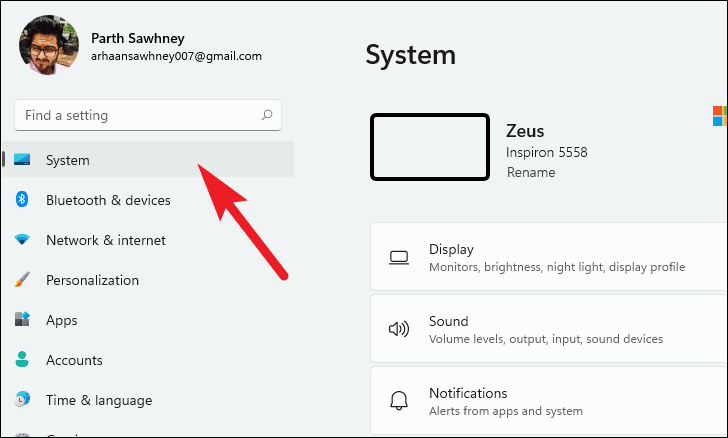Open Accounts settings
This screenshot has width=728, height=438.
click(148, 360)
